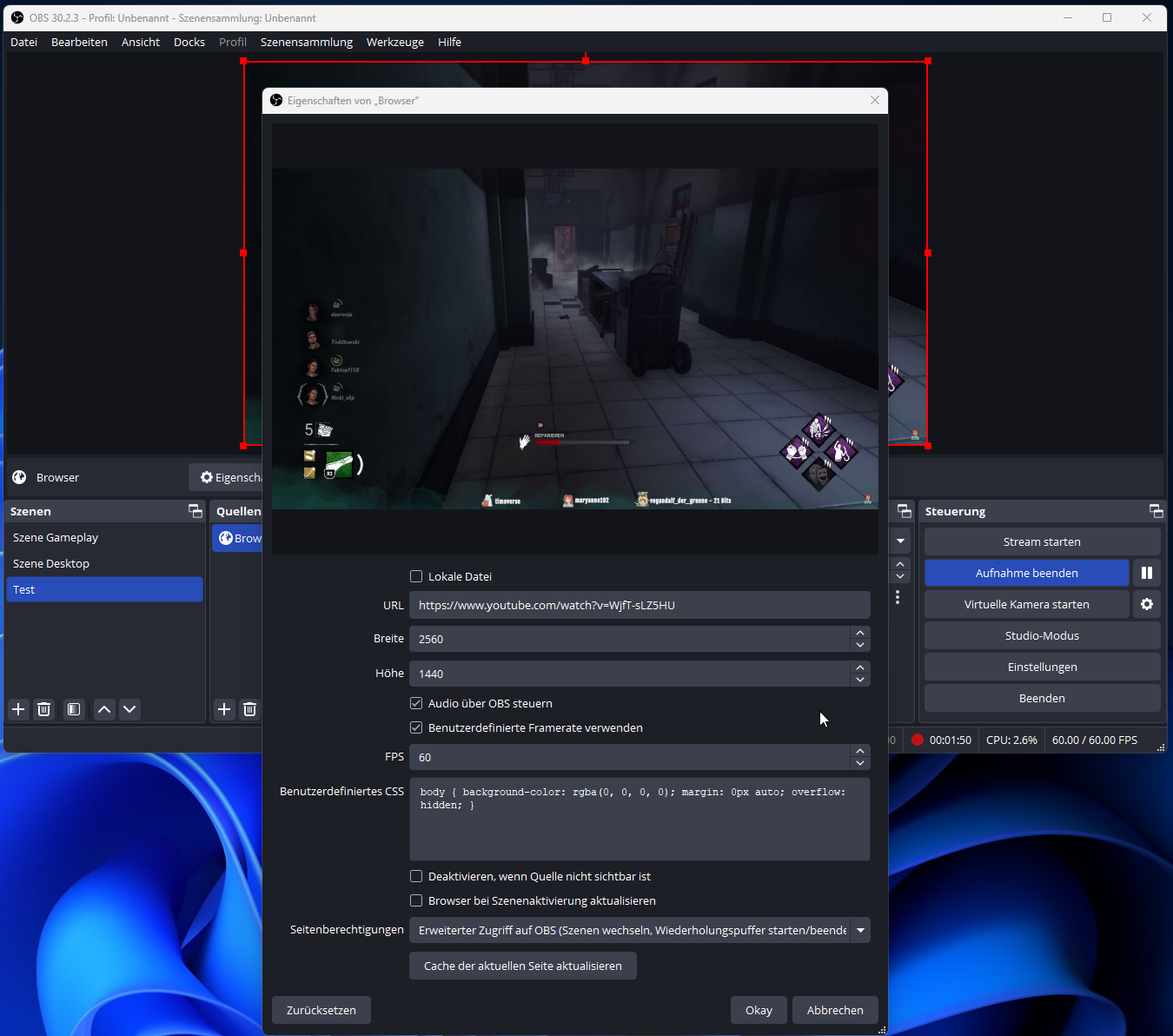
Task: Open the Docks menu
Action: [189, 42]
